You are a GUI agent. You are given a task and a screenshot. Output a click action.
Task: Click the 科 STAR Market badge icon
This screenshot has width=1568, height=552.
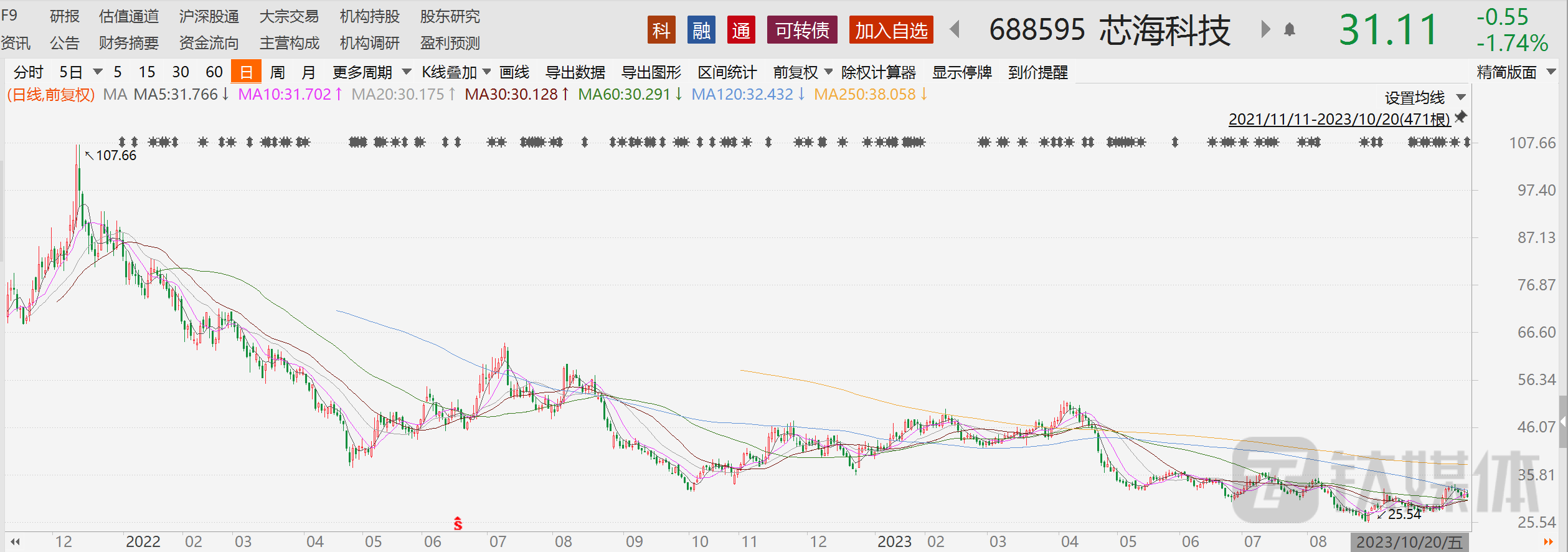(x=661, y=30)
